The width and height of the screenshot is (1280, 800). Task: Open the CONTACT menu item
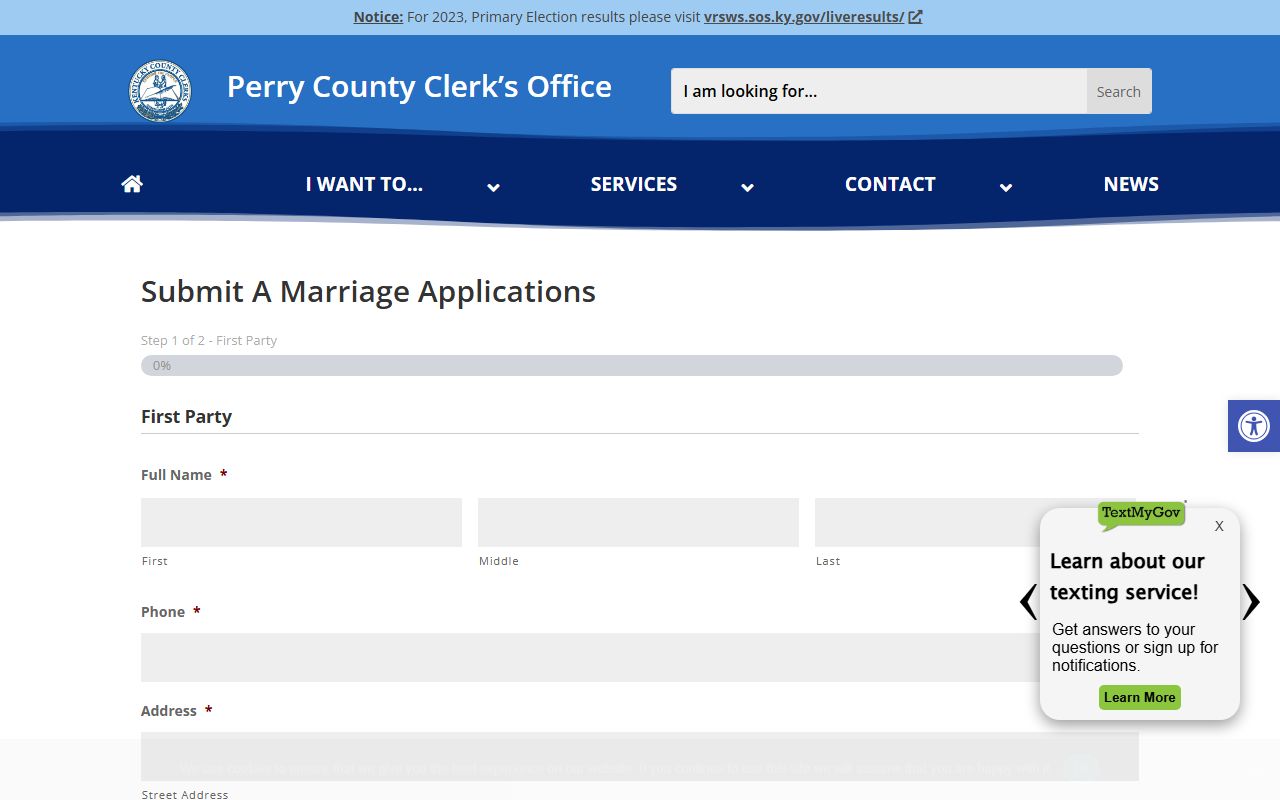[x=890, y=184]
